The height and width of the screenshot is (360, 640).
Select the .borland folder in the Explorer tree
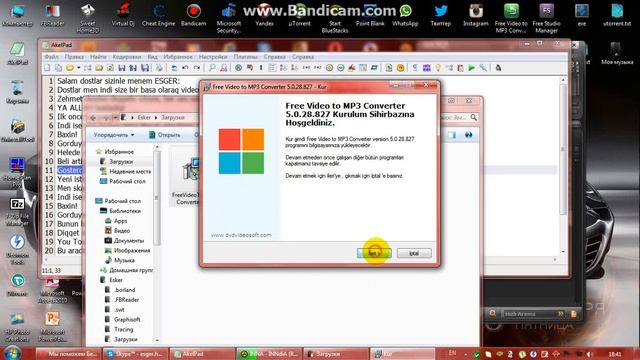[120, 290]
